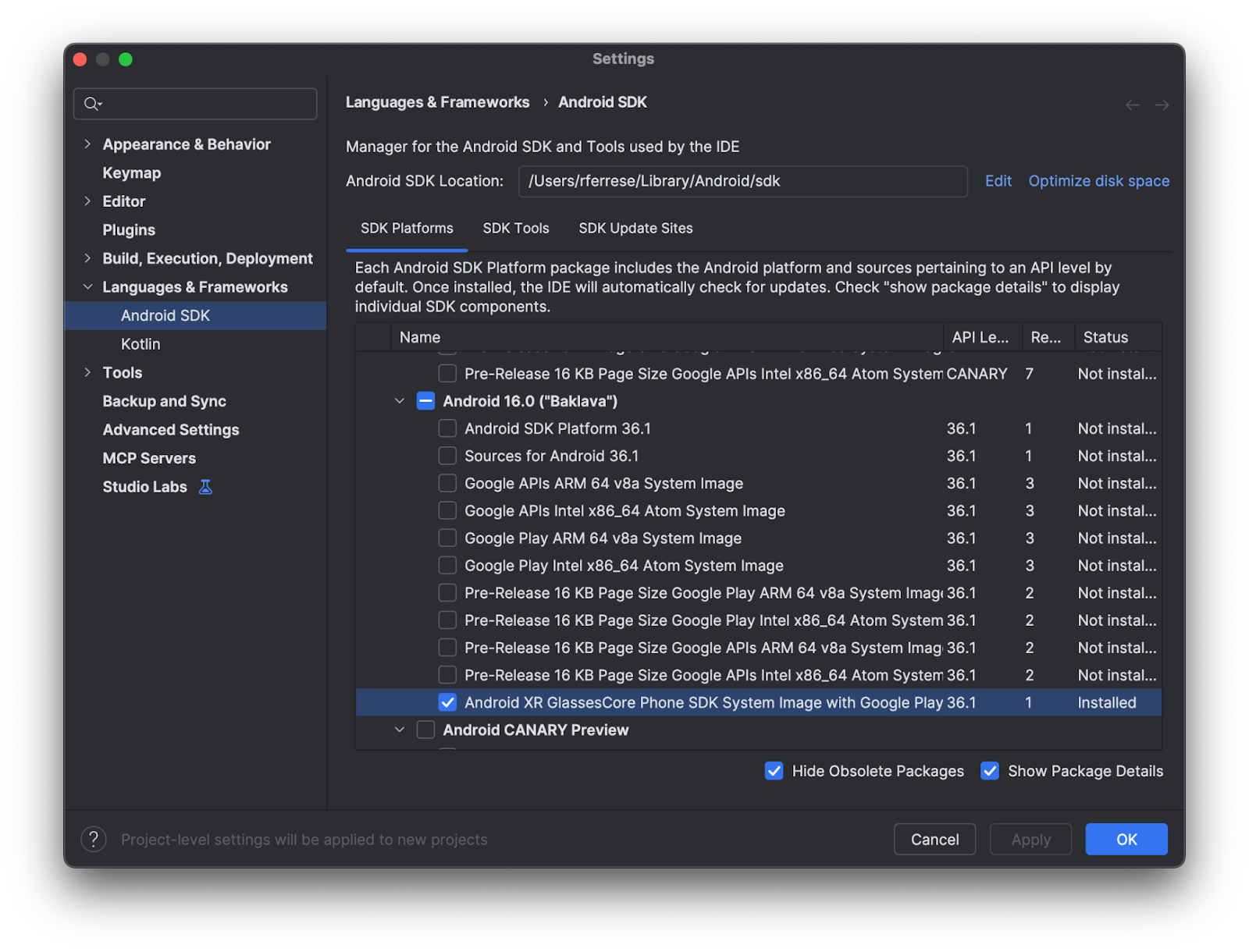Click the forward navigation arrow
This screenshot has width=1249, height=952.
coord(1162,105)
